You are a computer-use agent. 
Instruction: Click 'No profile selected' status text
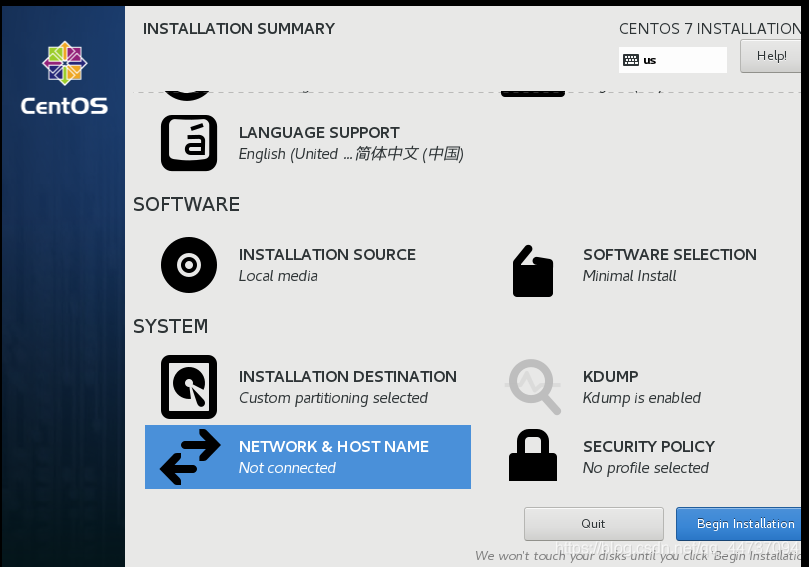645,468
